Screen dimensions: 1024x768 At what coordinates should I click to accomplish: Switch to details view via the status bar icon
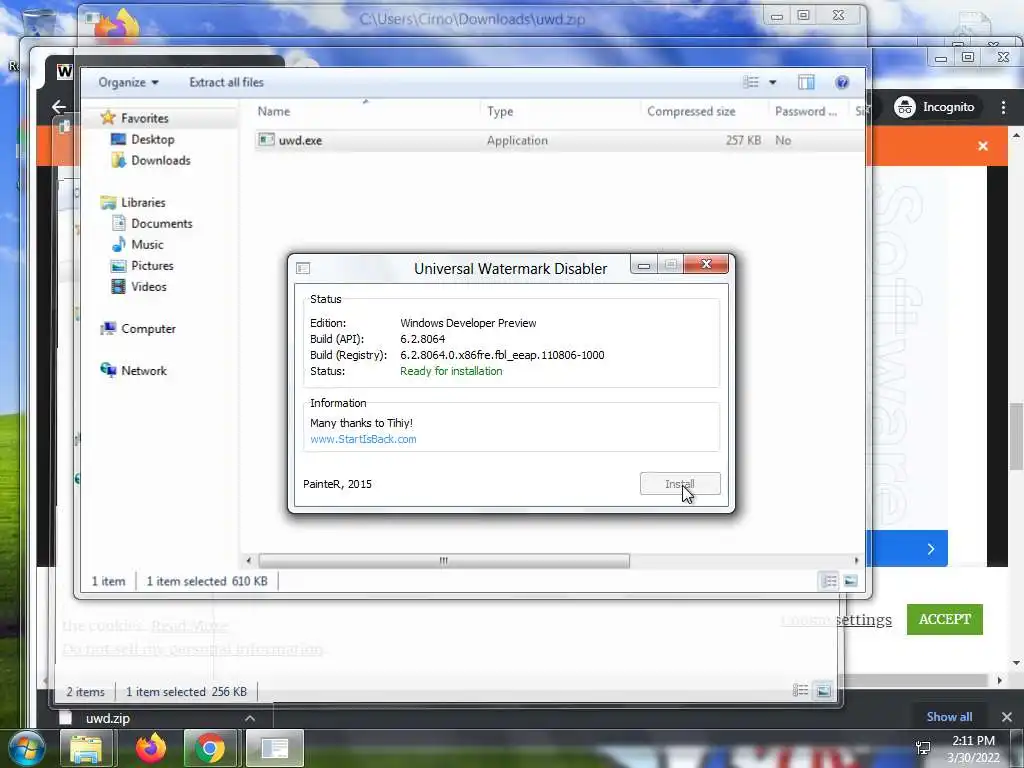tap(829, 581)
